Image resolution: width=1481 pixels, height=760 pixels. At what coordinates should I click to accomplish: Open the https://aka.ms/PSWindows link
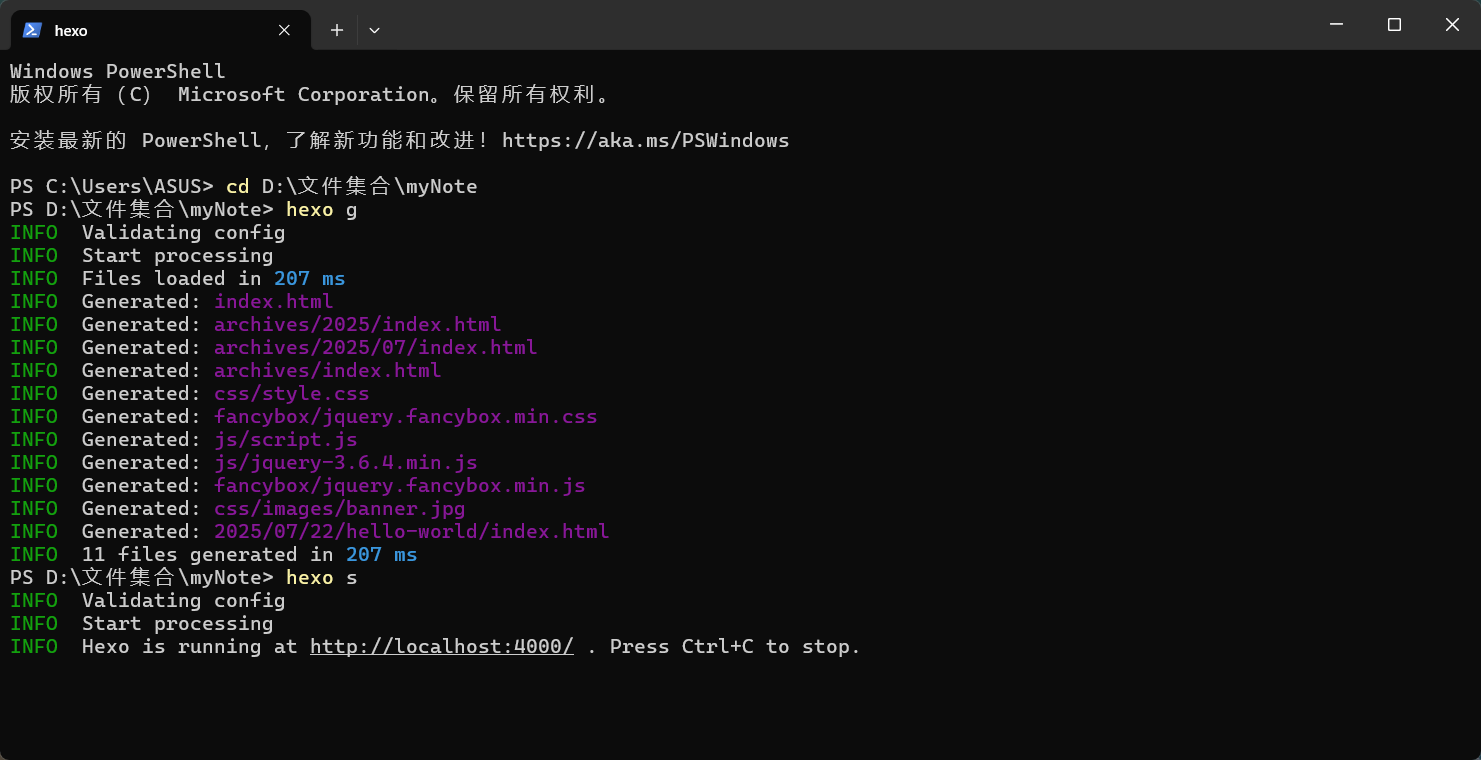tap(645, 141)
